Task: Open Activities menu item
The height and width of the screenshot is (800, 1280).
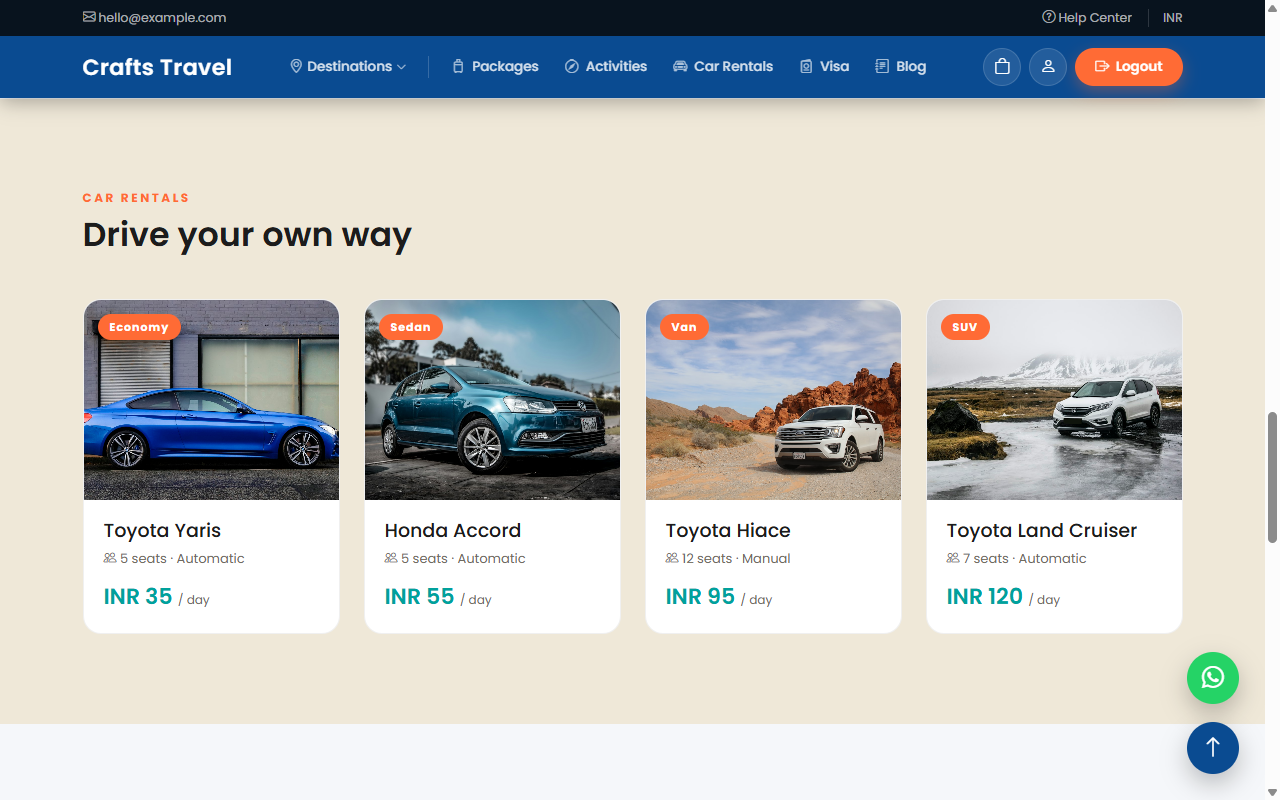Action: pos(606,67)
